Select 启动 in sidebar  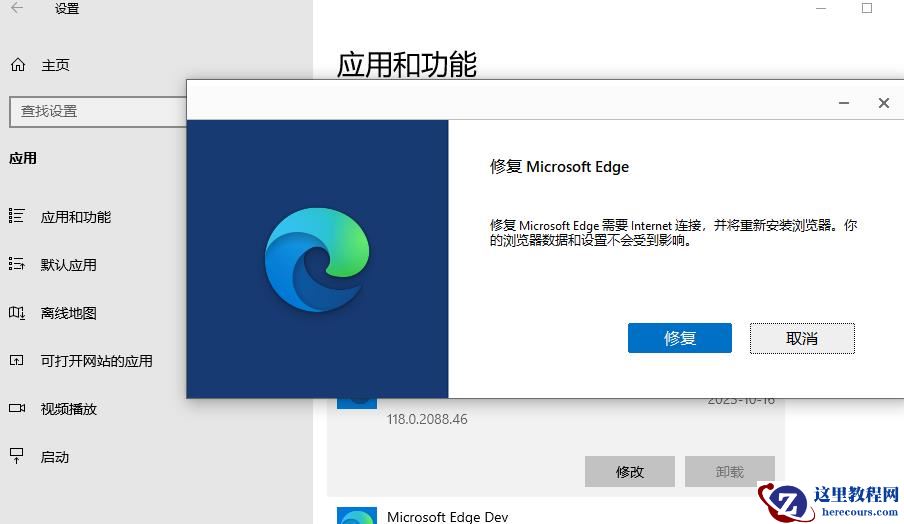[x=55, y=457]
